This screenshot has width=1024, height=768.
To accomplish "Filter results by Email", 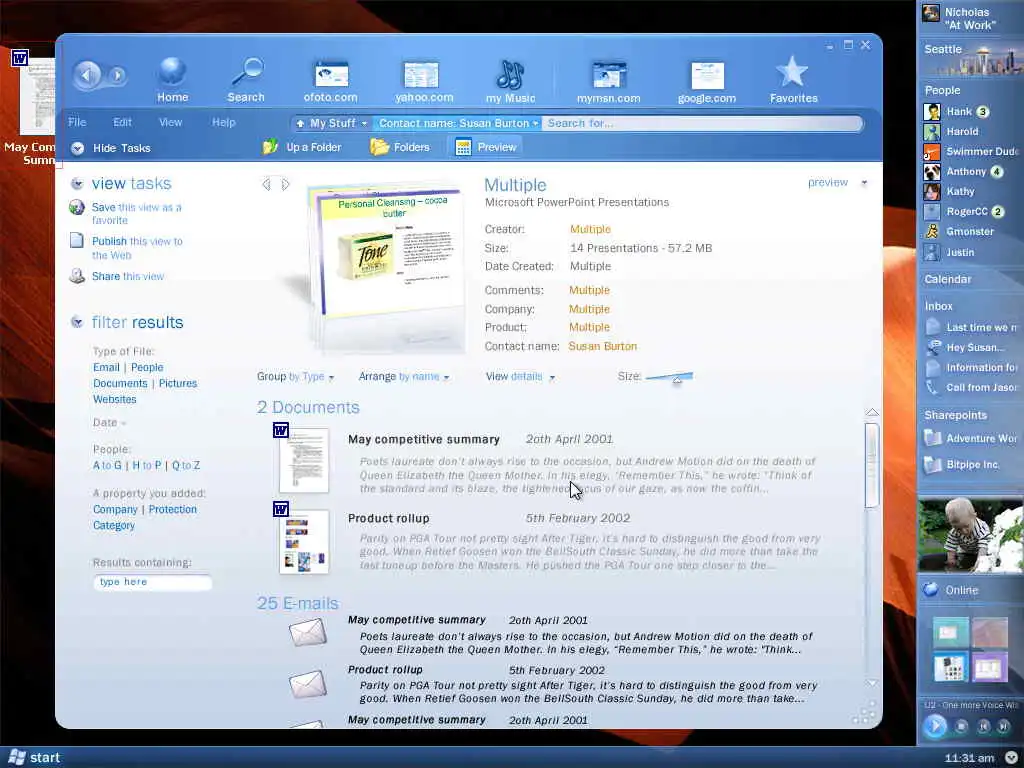I will click(106, 368).
